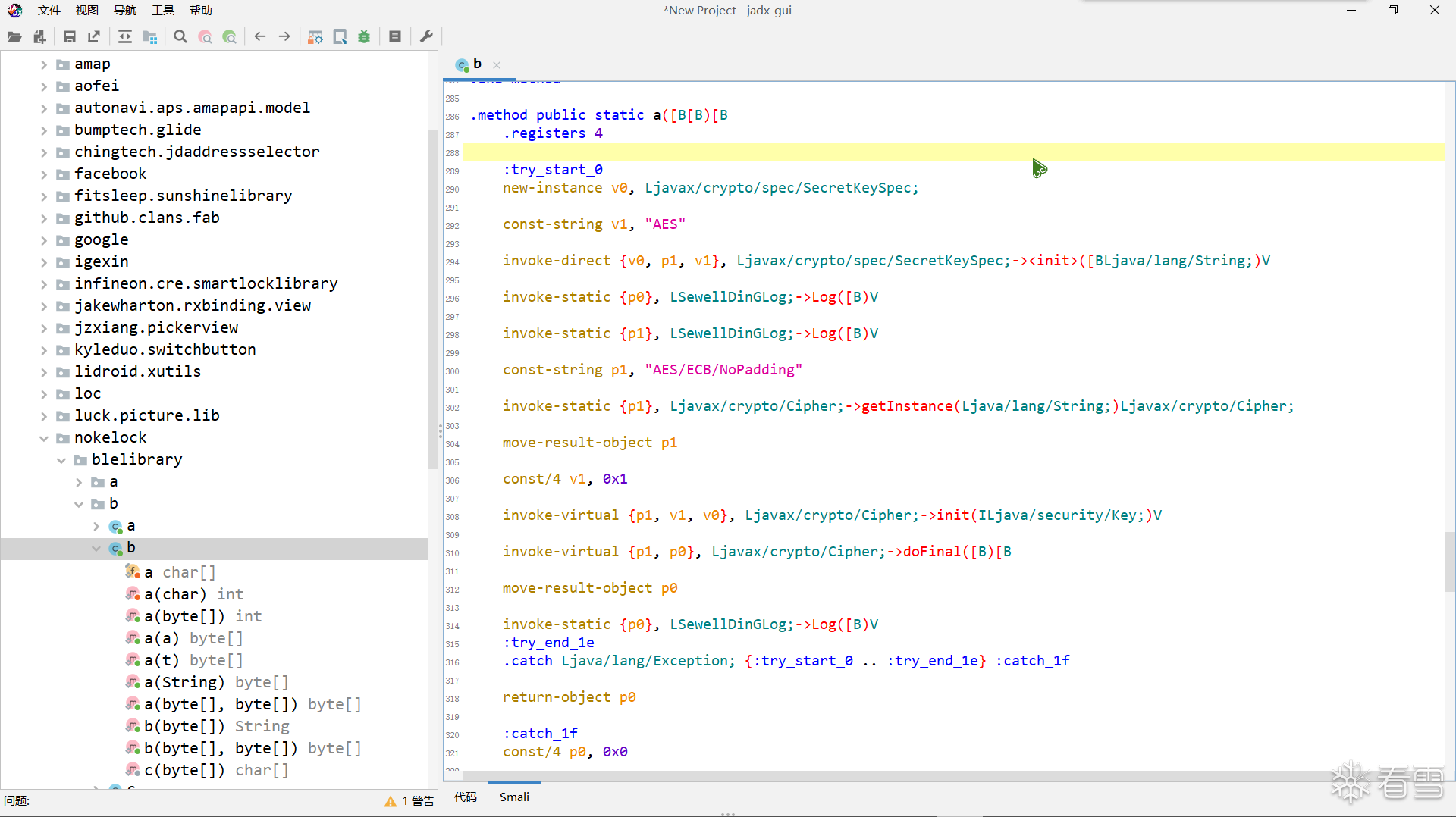Click the green class search icon
Viewport: 1456px width, 817px height.
coord(230,36)
